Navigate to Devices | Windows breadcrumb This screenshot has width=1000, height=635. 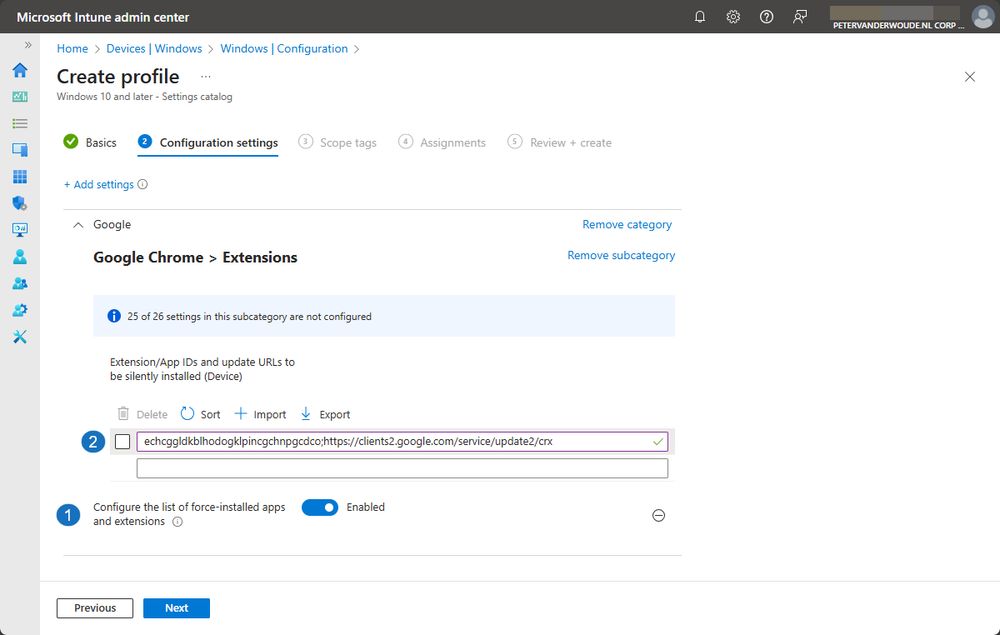154,48
